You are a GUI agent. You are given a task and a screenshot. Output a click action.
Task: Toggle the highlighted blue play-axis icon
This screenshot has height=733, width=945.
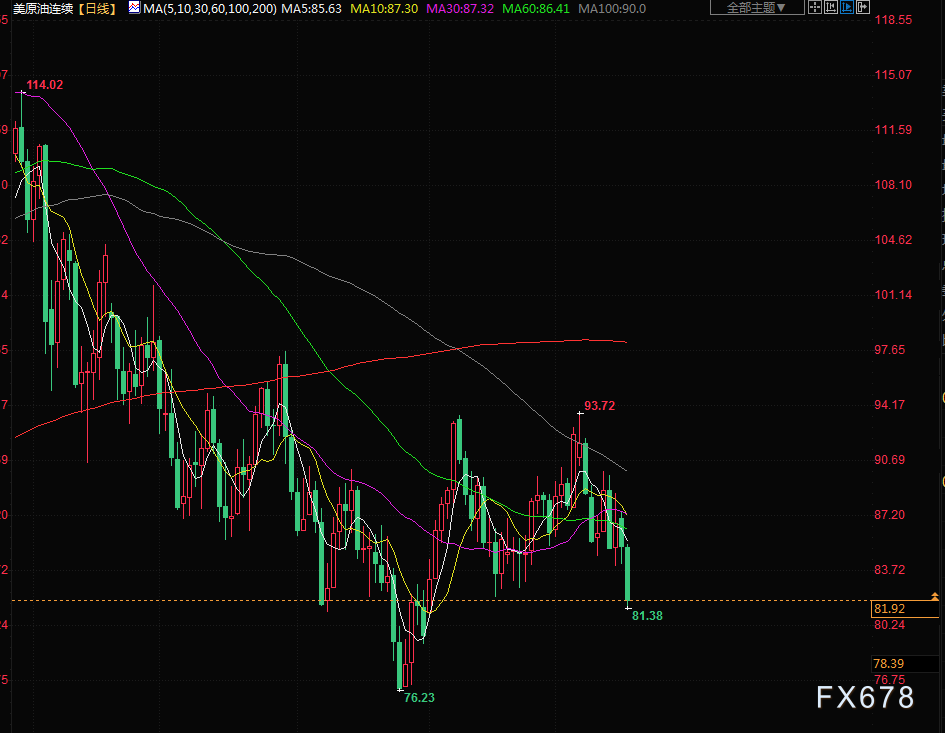click(x=847, y=8)
